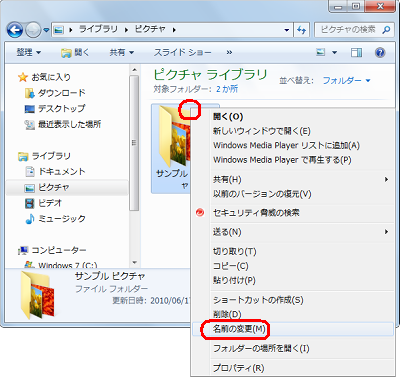The image size is (400, 377).
Task: Click スライド ショー in the toolbar
Action: (x=182, y=52)
